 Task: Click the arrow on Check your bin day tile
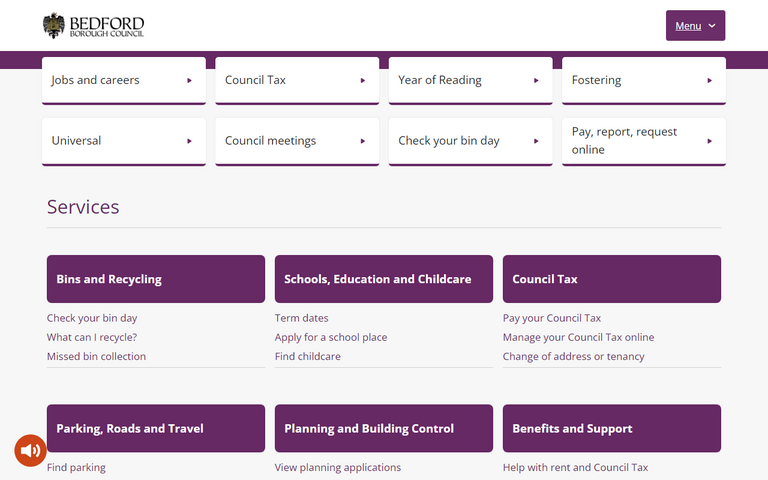536,141
